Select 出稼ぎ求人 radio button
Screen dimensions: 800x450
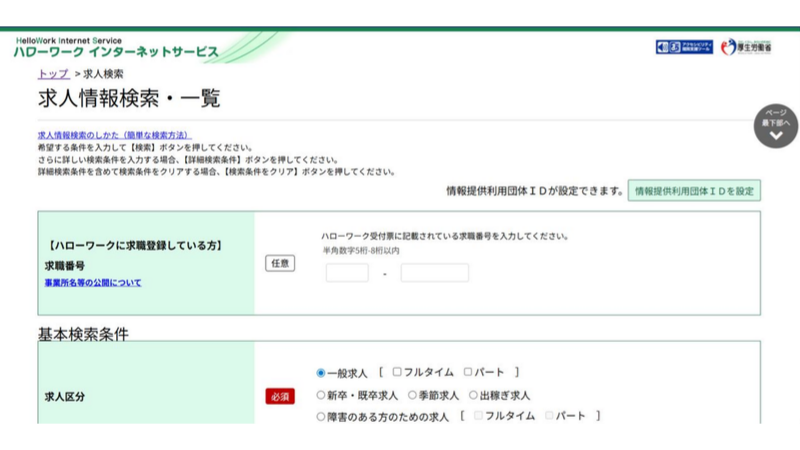pyautogui.click(x=473, y=395)
